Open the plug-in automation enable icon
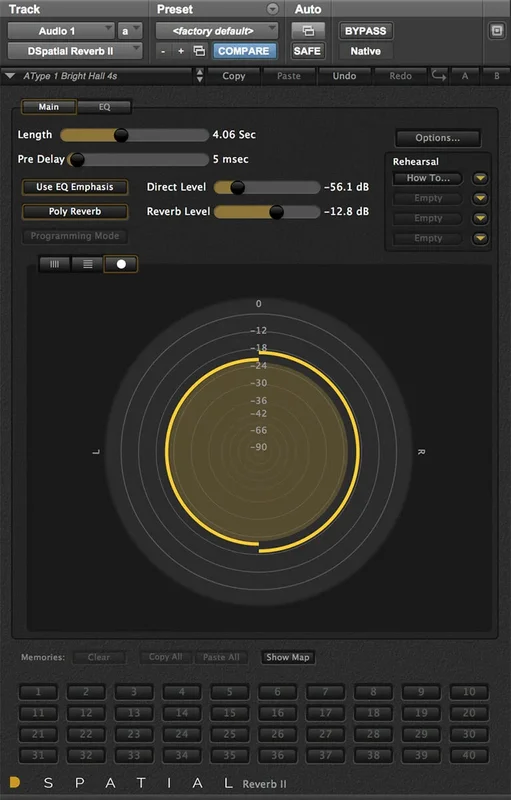The height and width of the screenshot is (800, 511). [308, 31]
